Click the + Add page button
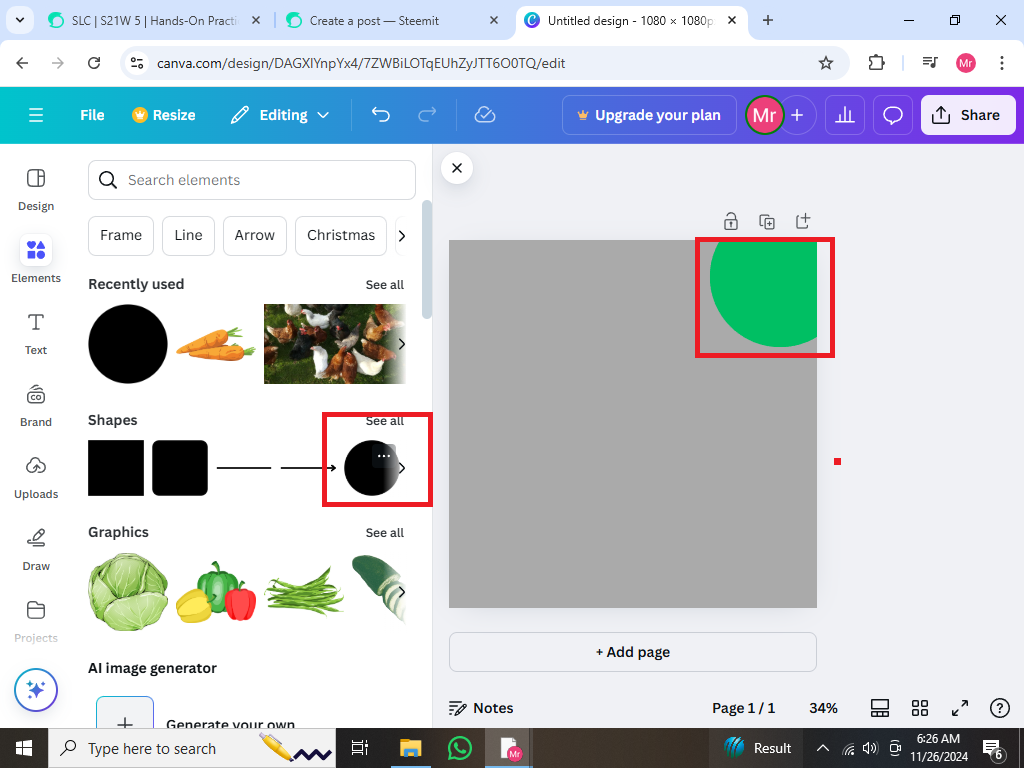The height and width of the screenshot is (768, 1024). coord(633,652)
